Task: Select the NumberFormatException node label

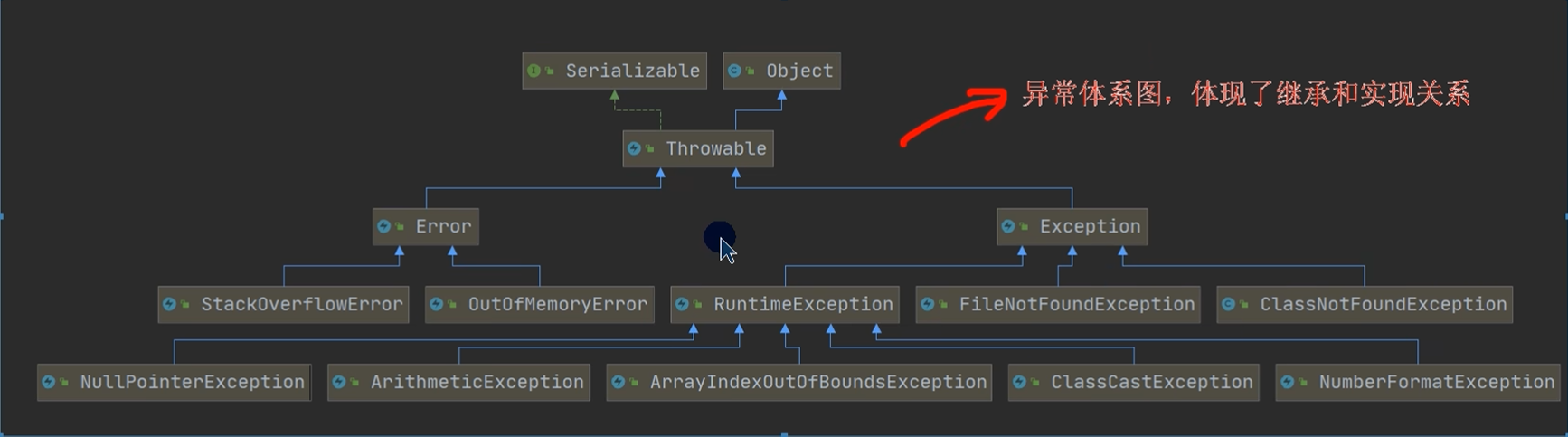Action: 1435,382
